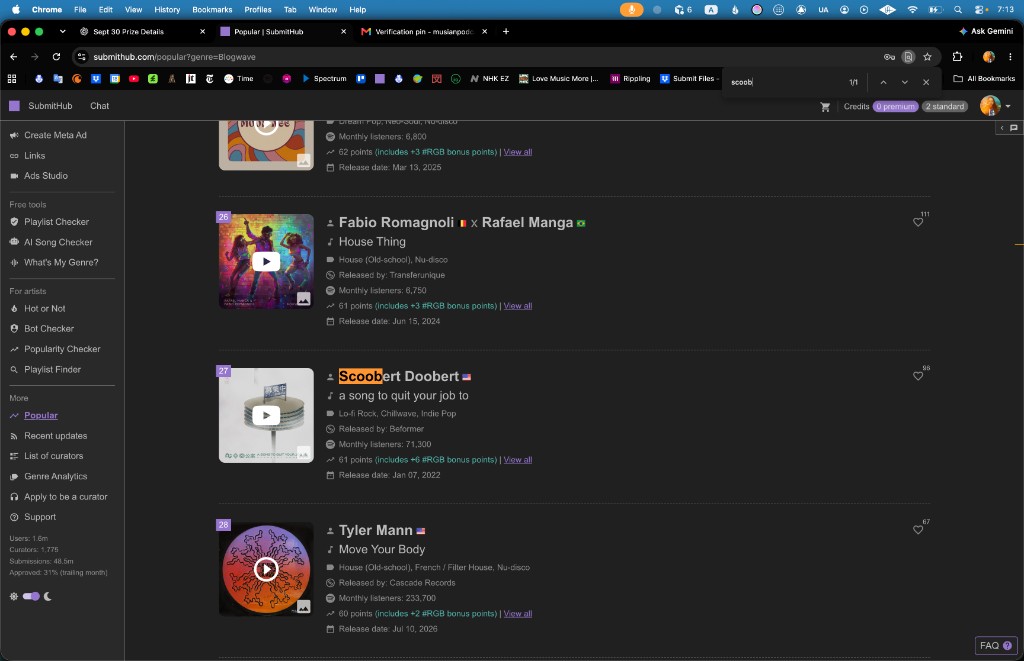Play House Thing by Fabio Romagnoli
This screenshot has height=661, width=1024.
coord(266,261)
